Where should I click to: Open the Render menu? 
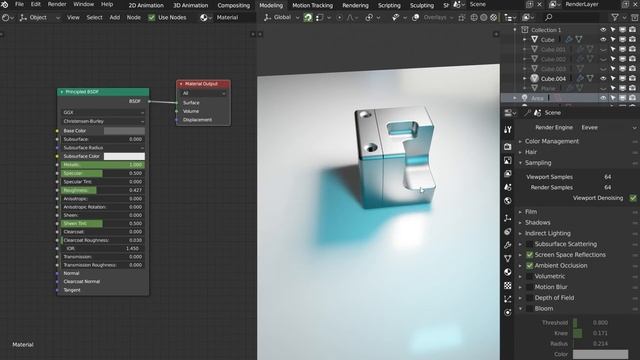[57, 4]
